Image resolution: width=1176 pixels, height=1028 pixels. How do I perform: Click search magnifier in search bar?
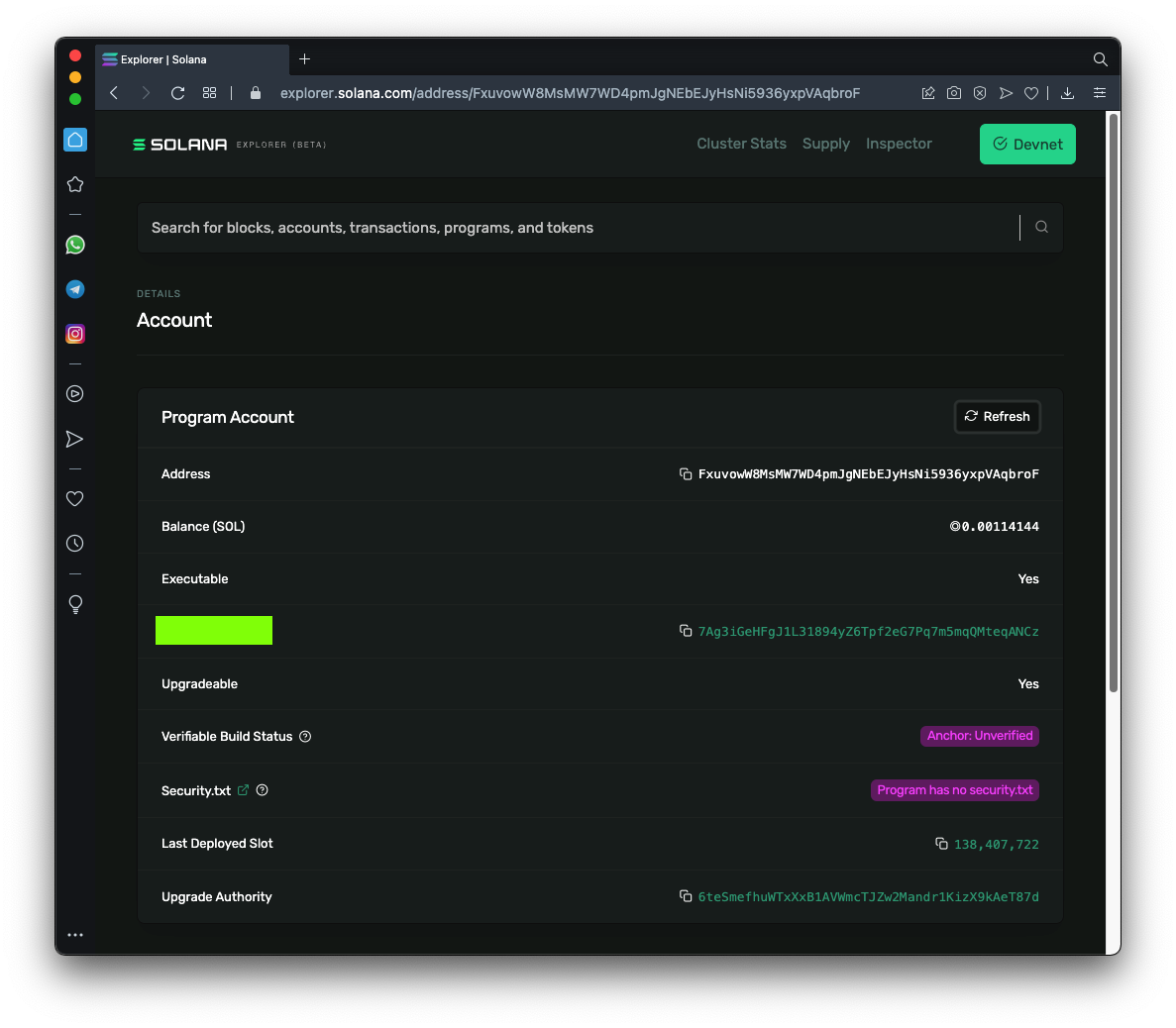1041,227
